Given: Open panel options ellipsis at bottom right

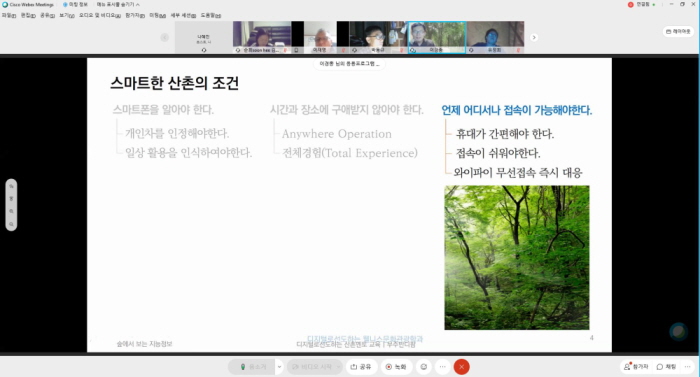Looking at the screenshot, I should (x=688, y=367).
